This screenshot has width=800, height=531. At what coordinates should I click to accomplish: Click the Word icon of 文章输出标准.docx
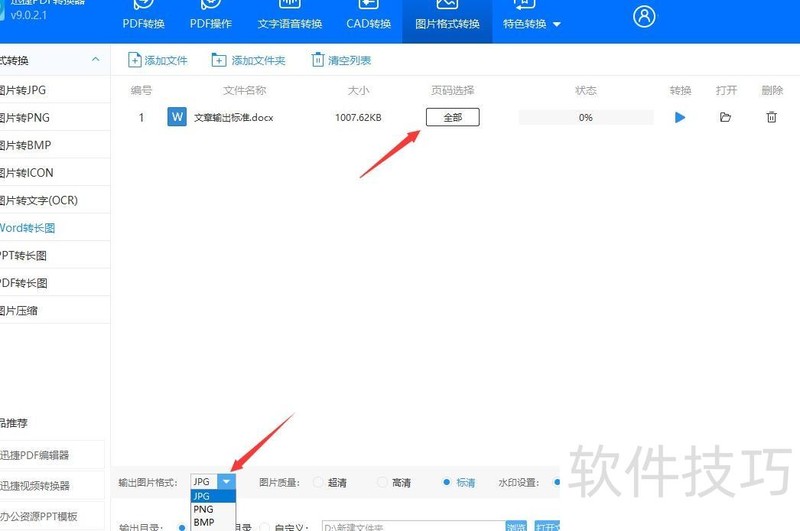tap(177, 117)
